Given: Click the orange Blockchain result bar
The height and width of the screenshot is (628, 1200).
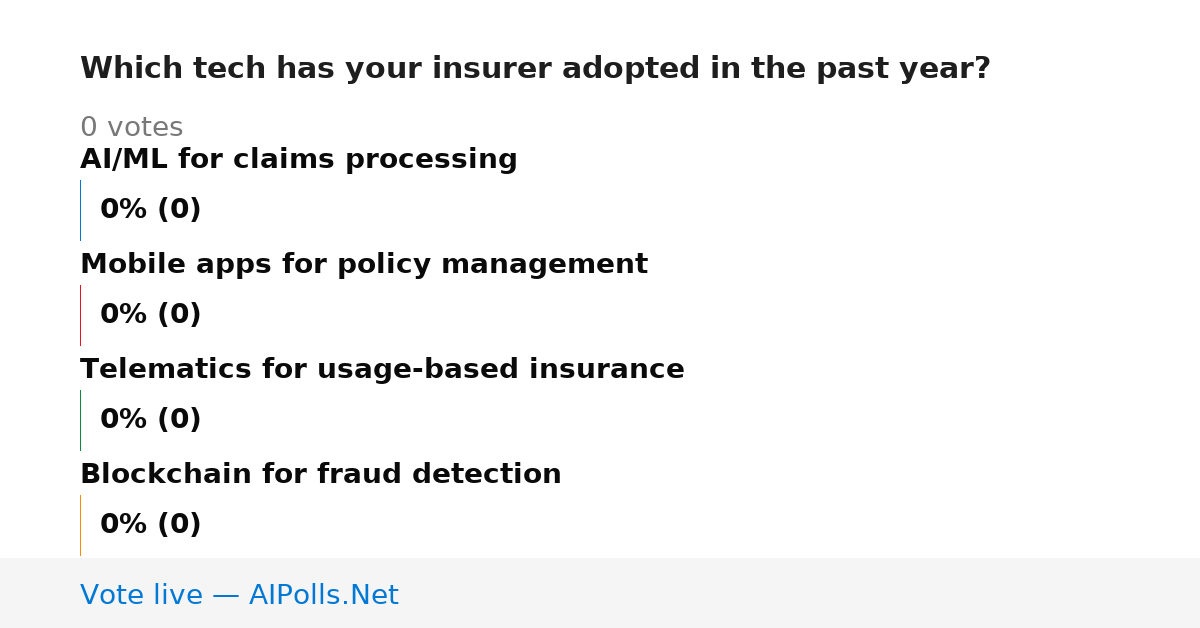Looking at the screenshot, I should click(80, 525).
